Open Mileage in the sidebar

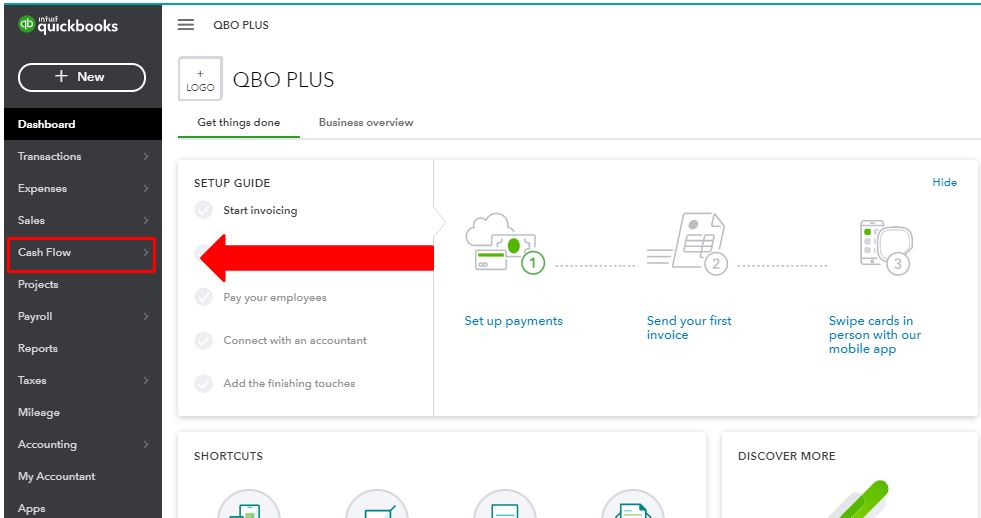coord(83,412)
